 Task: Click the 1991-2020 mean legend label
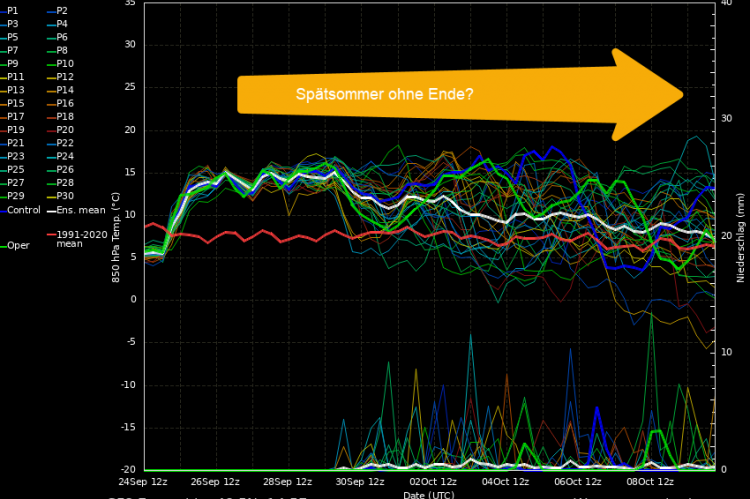78,236
